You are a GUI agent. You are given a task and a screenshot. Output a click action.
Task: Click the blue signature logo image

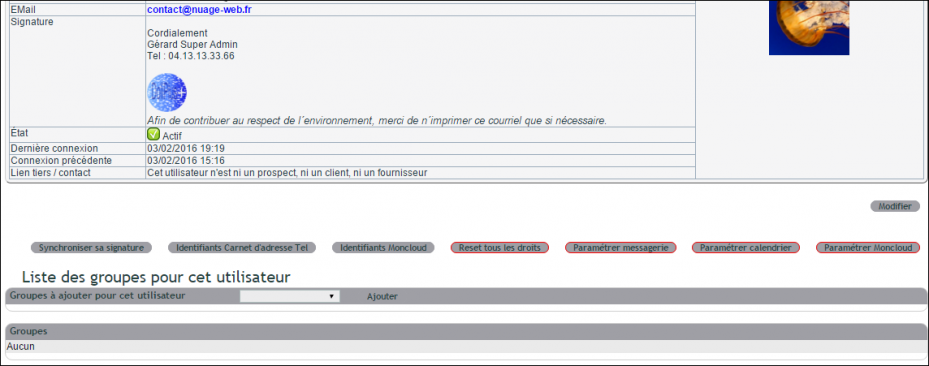(x=167, y=92)
